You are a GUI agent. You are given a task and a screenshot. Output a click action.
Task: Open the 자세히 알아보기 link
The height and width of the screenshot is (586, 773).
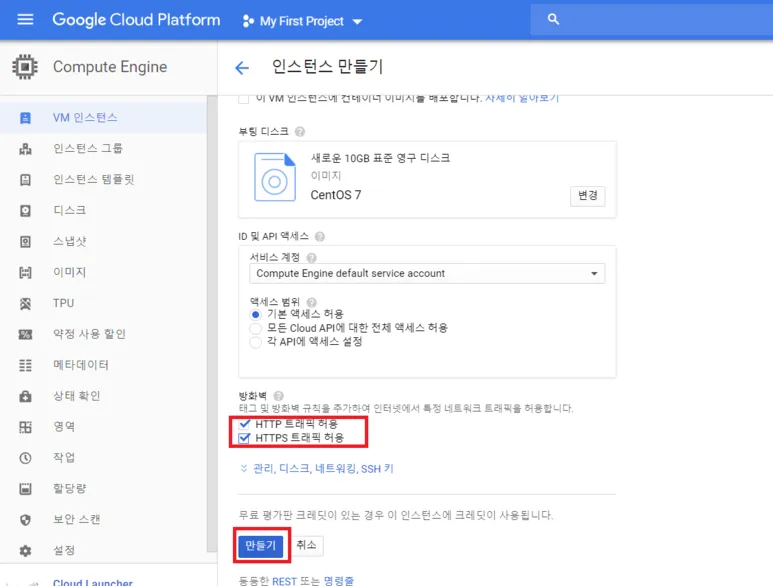coord(522,98)
